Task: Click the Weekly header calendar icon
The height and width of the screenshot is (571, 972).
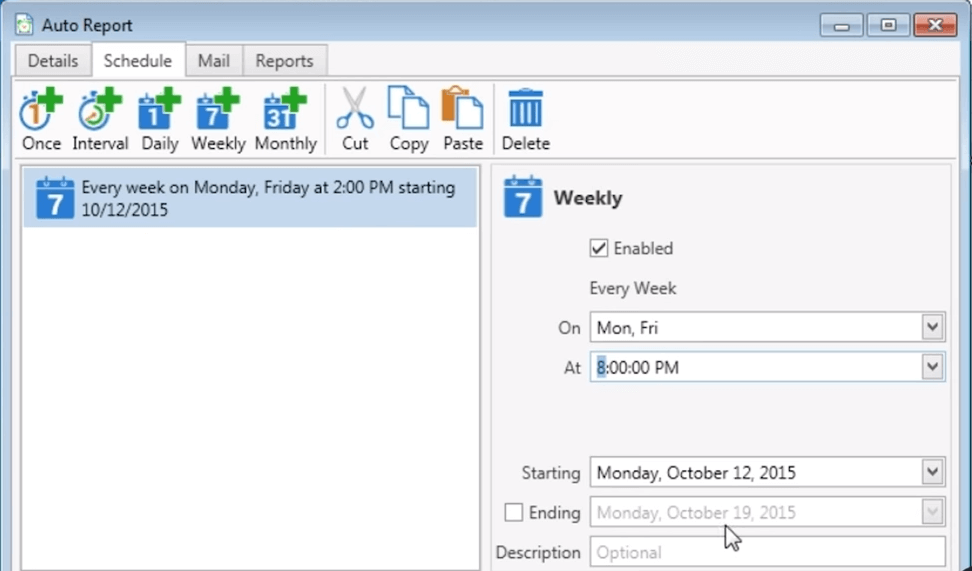Action: (523, 197)
